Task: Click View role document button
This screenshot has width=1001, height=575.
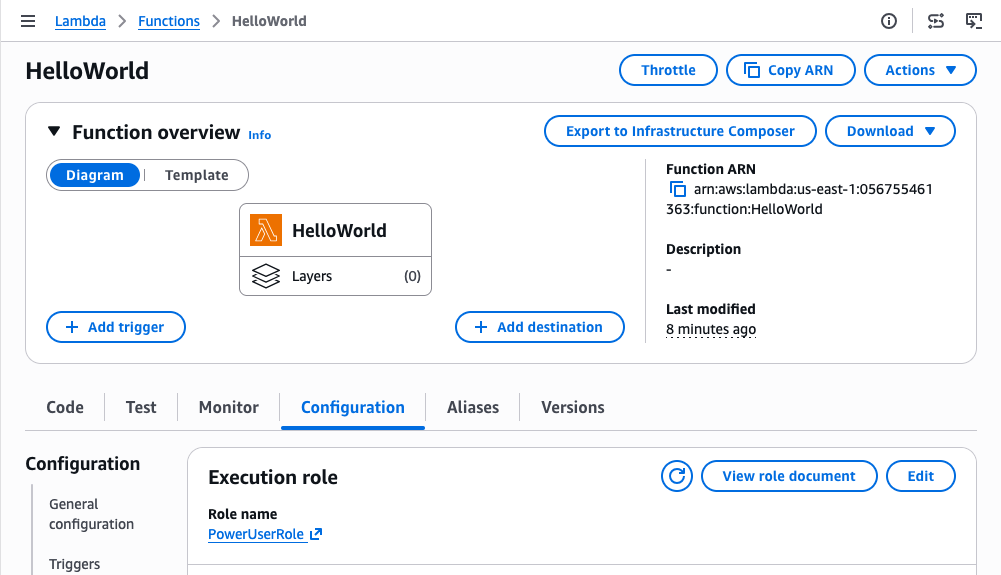Action: point(789,476)
